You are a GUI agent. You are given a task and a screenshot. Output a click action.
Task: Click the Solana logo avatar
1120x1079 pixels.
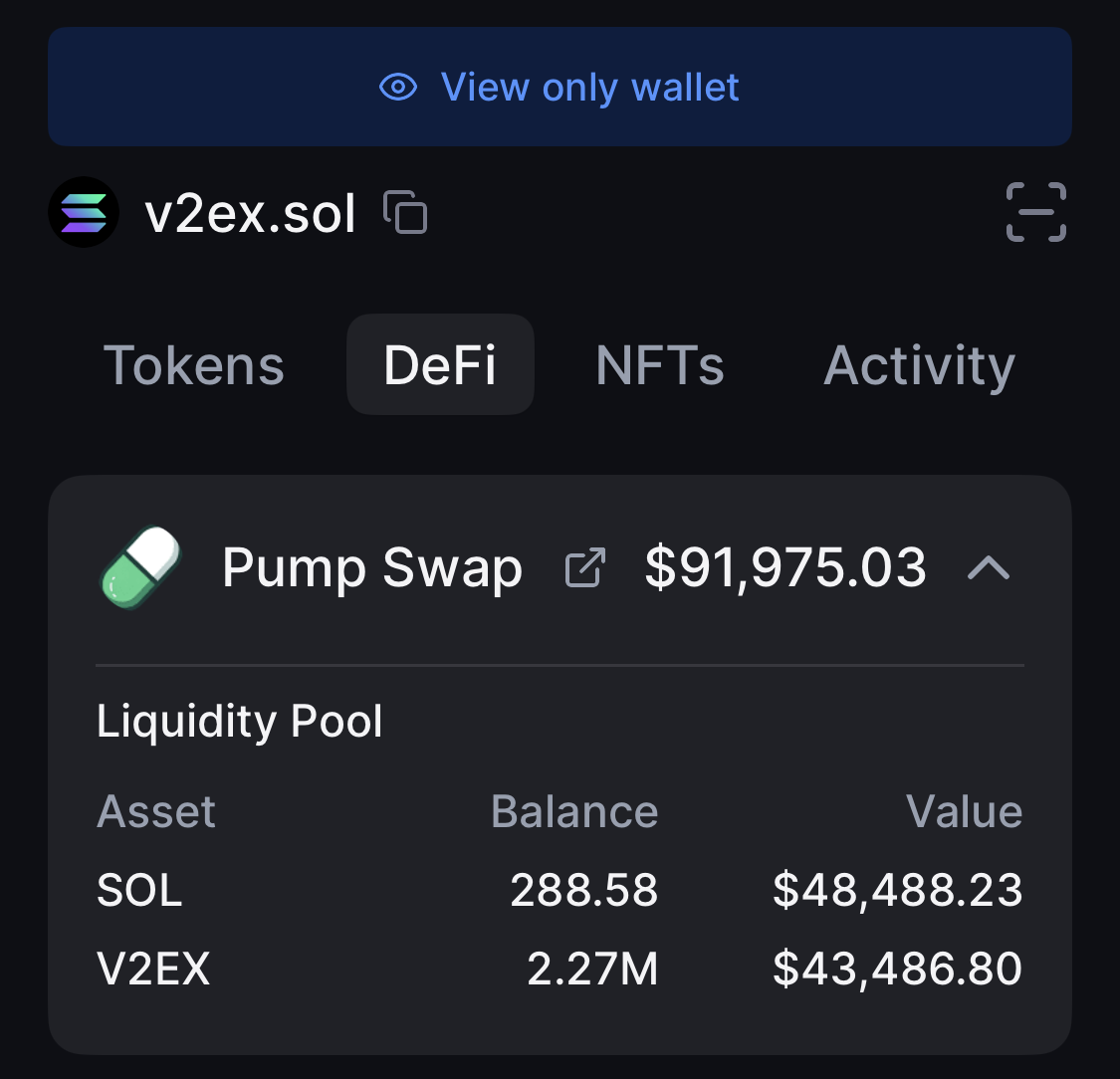[x=84, y=212]
